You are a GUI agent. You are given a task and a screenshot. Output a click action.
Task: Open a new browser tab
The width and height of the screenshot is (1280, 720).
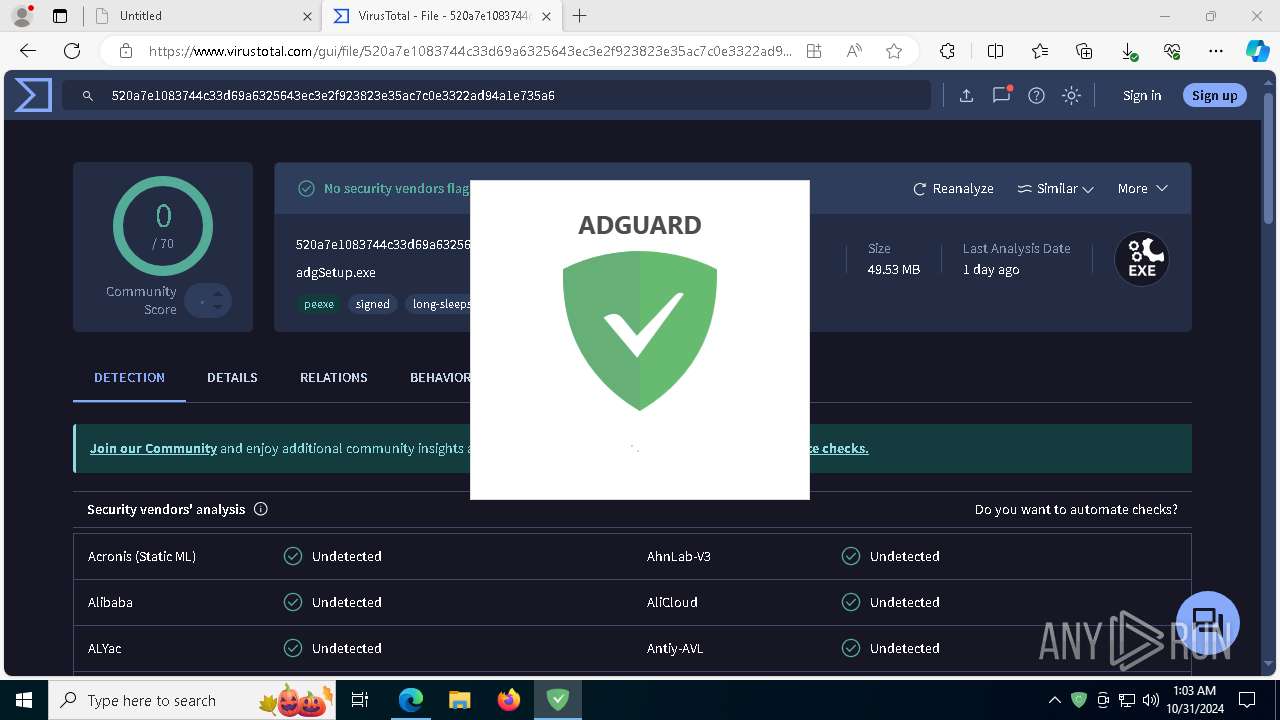[579, 16]
